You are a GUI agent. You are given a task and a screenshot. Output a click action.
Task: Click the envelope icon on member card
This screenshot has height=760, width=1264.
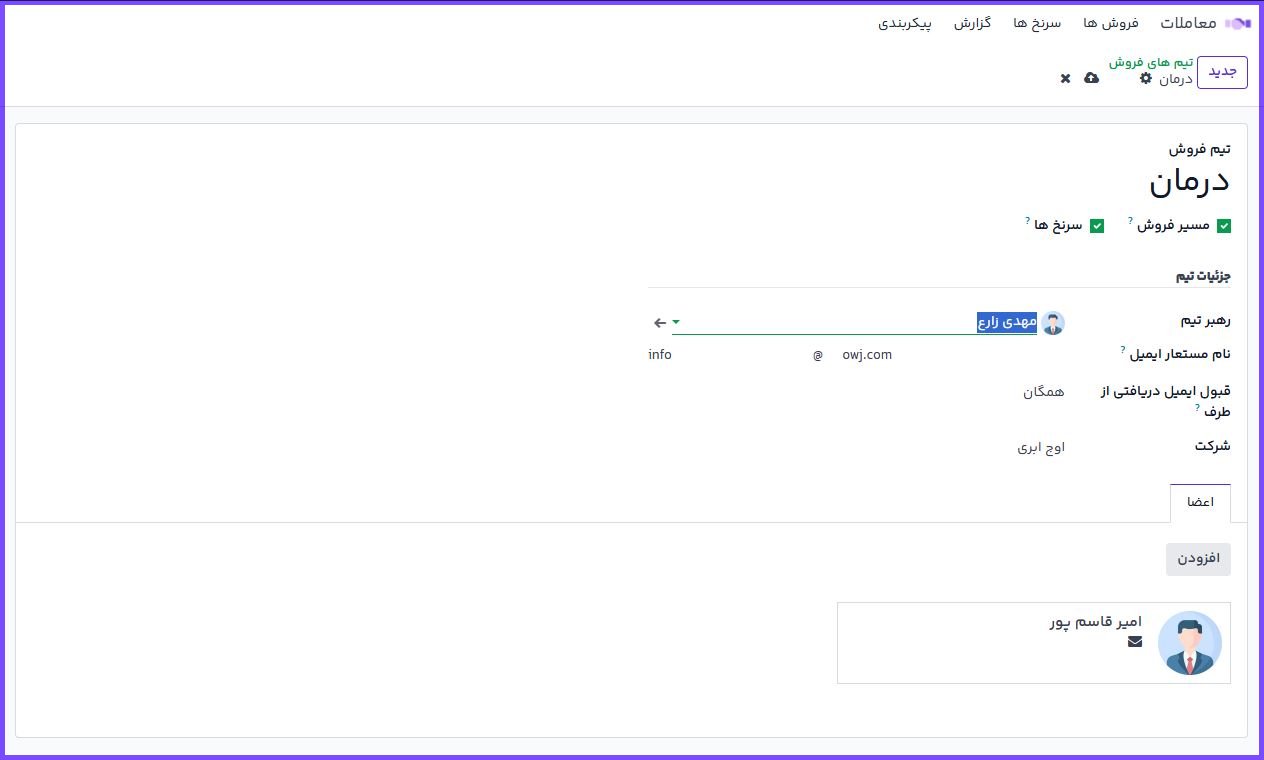point(1134,642)
